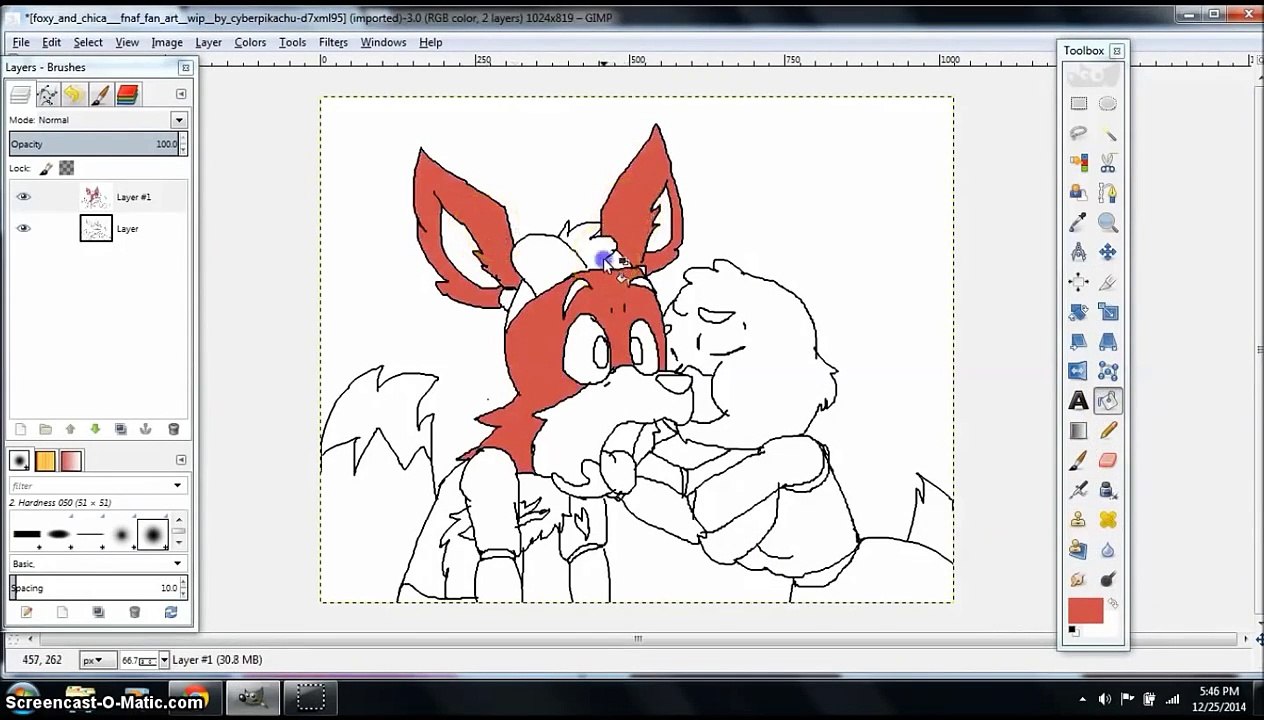Select the Paintbrush tool in Toolbox

[x=1078, y=461]
